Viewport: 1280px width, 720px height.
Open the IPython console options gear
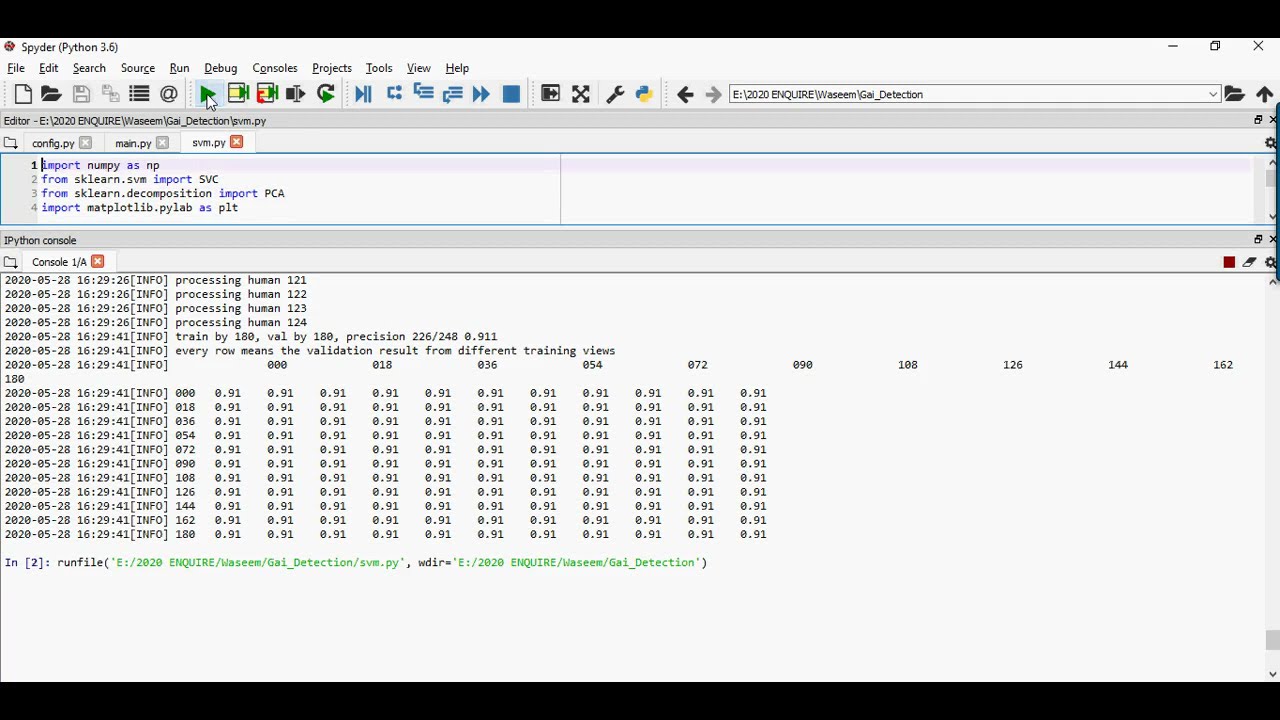point(1271,262)
